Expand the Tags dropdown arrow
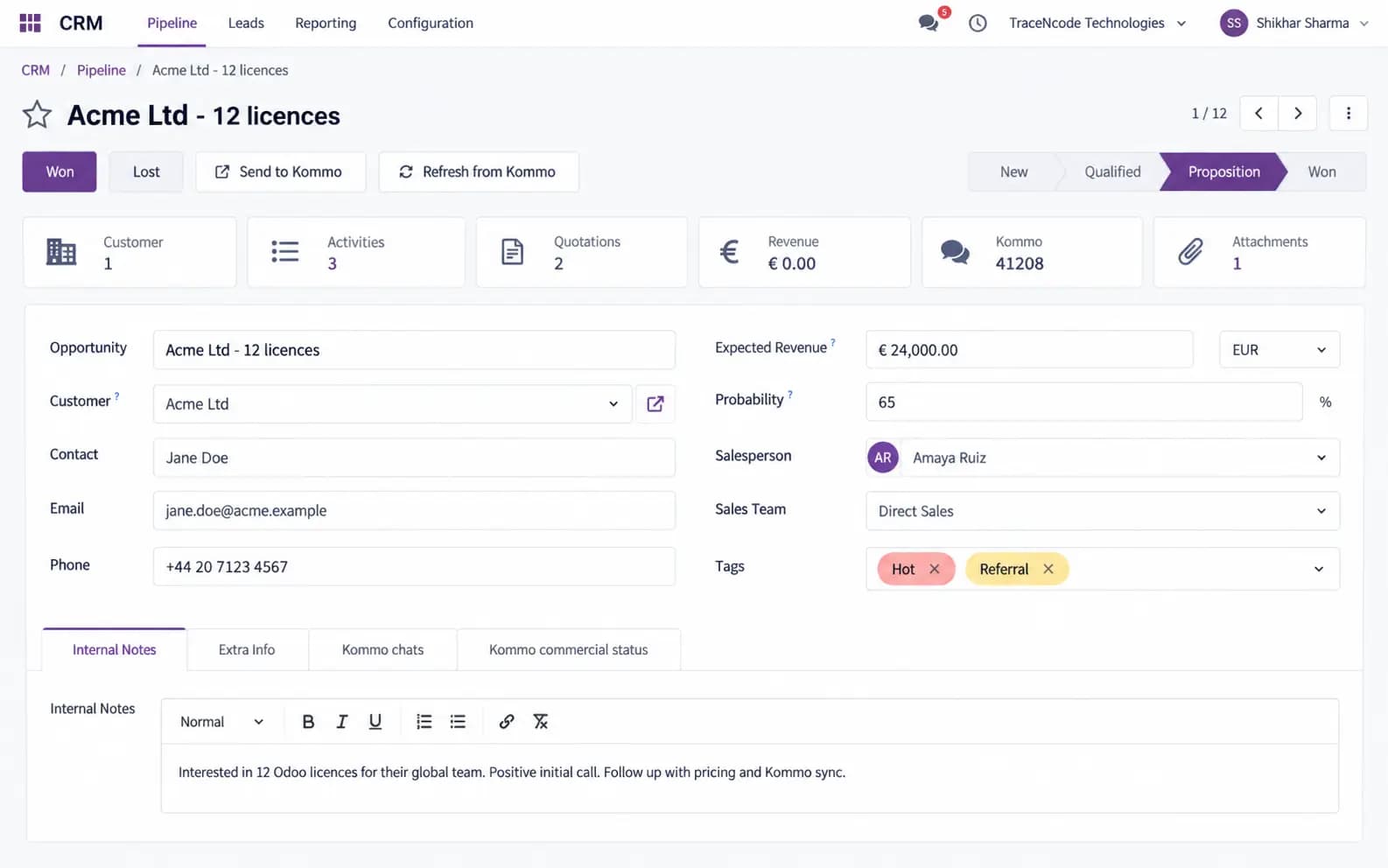Viewport: 1388px width, 868px height. (x=1319, y=569)
